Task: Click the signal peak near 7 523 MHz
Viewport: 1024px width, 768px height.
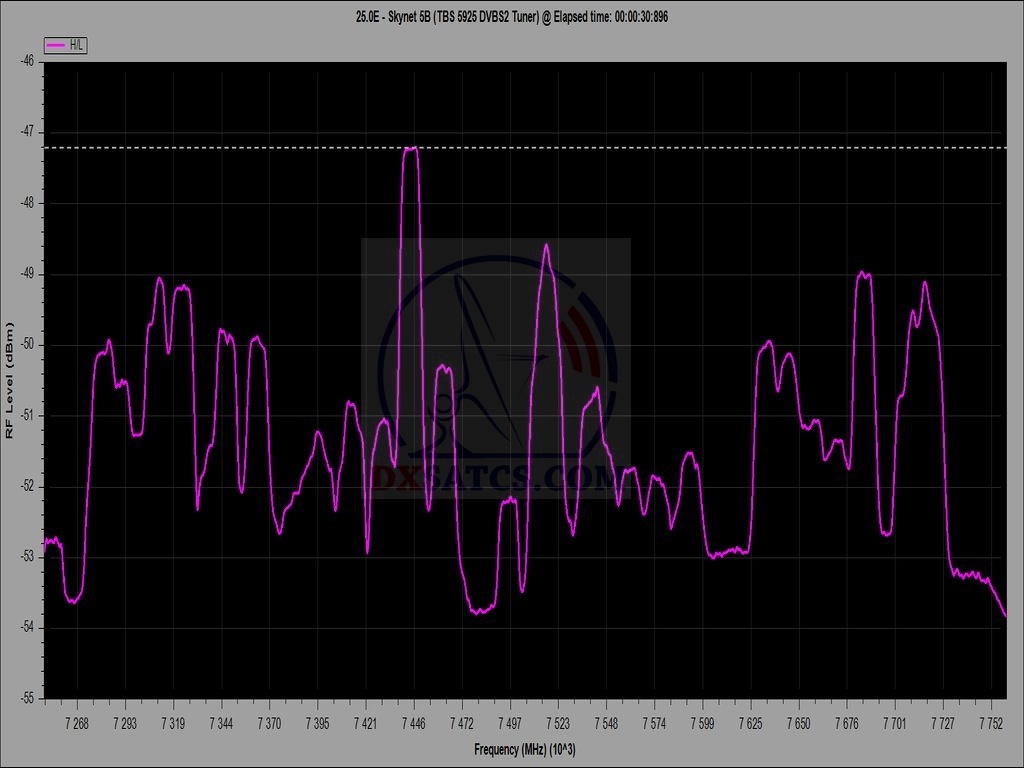Action: [546, 246]
